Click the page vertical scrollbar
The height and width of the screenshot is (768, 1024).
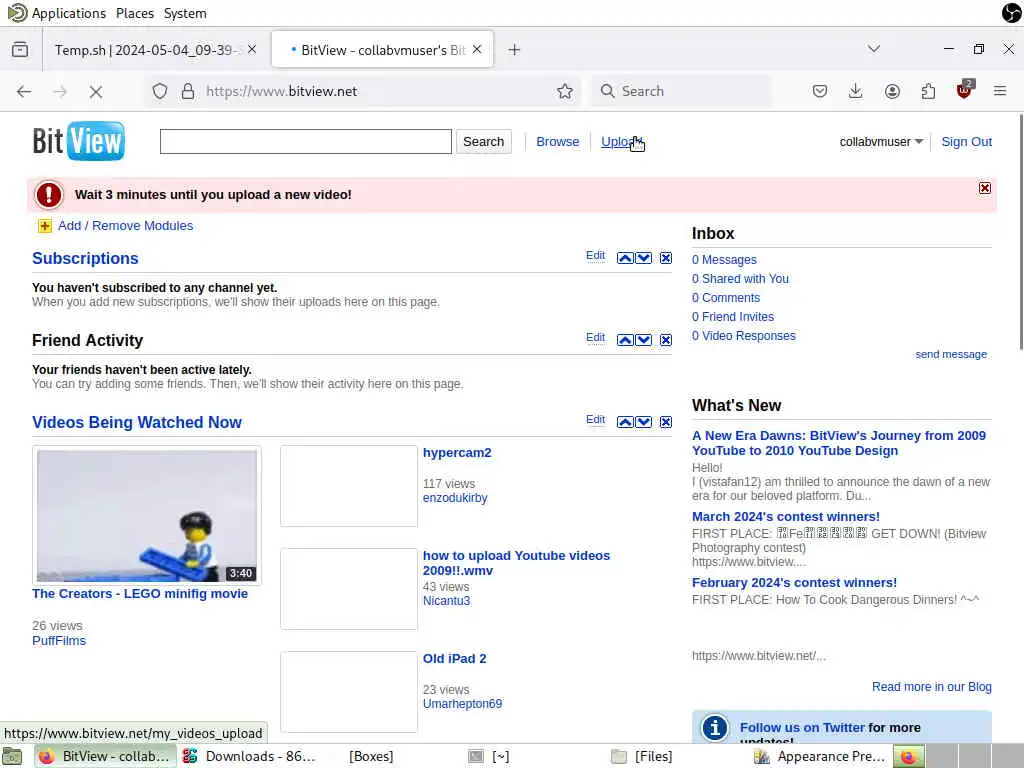(1020, 231)
